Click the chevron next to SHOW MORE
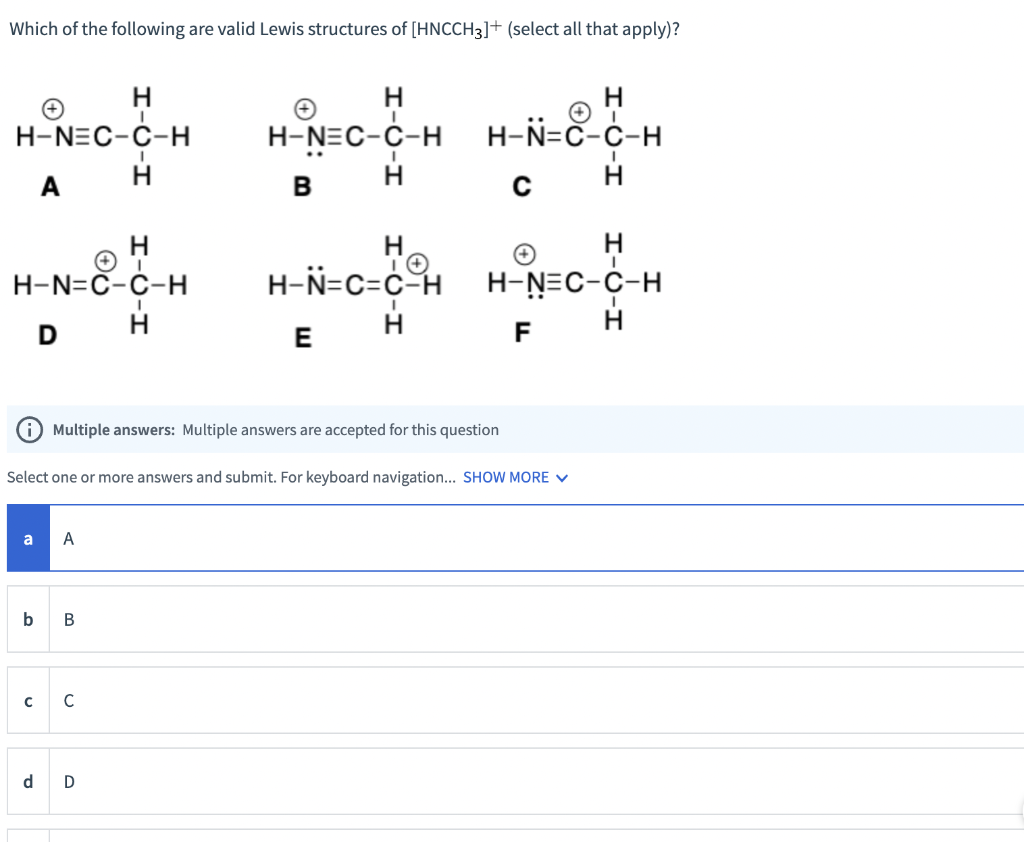This screenshot has width=1024, height=842. point(561,477)
